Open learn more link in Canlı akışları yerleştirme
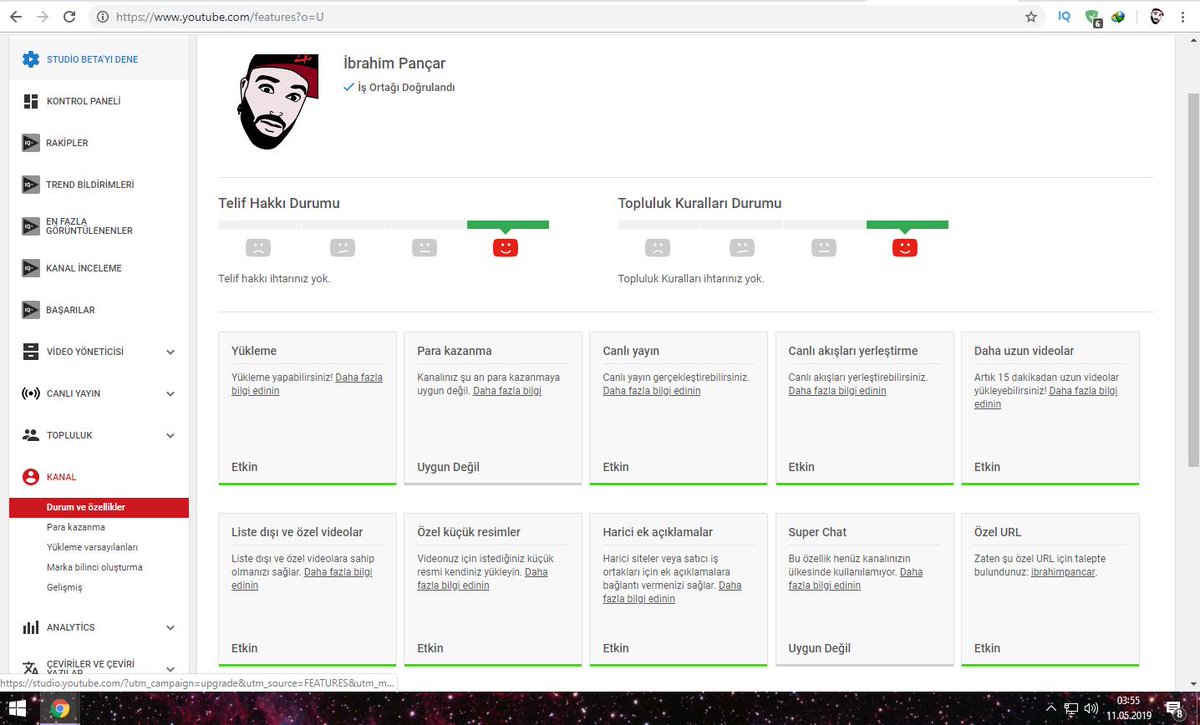1200x725 pixels. [x=837, y=391]
